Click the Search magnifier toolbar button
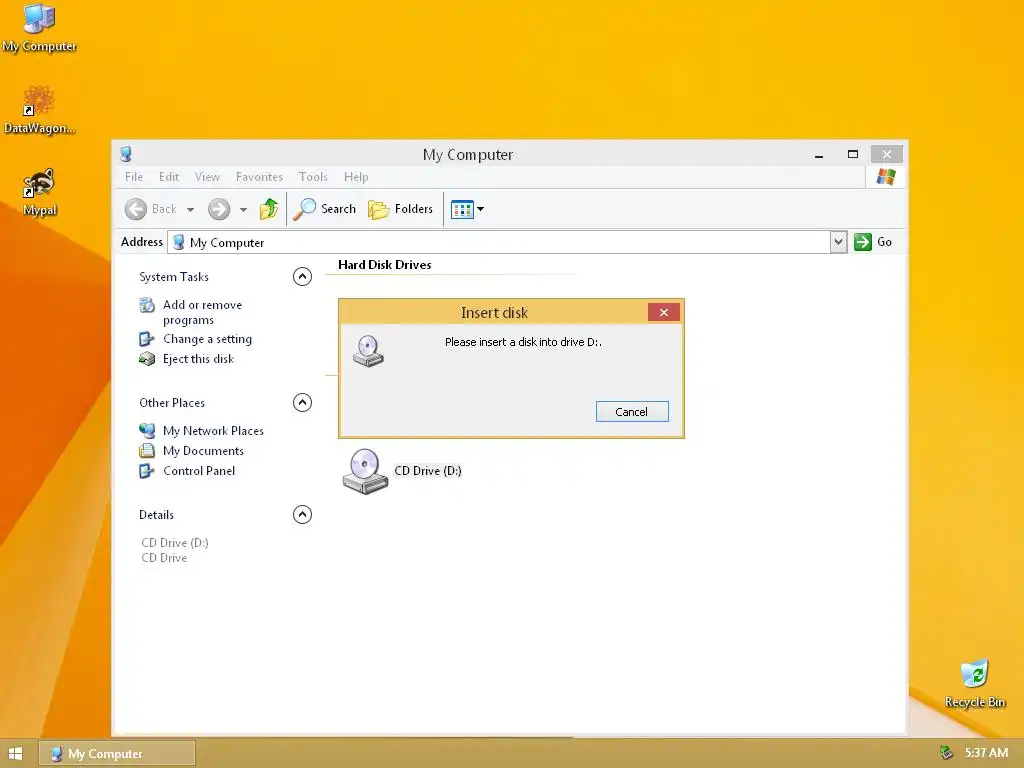The image size is (1024, 768). (x=325, y=209)
